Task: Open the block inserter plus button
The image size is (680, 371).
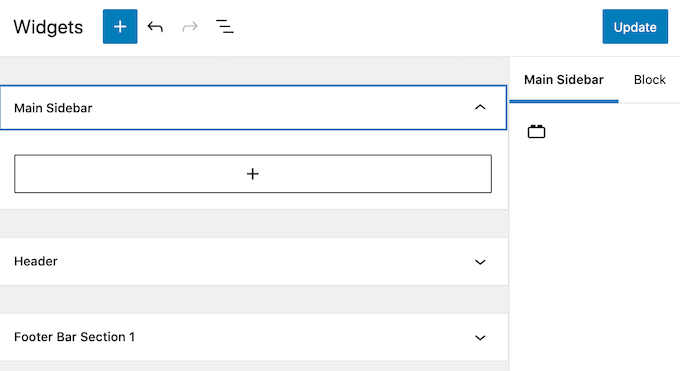Action: [x=120, y=26]
